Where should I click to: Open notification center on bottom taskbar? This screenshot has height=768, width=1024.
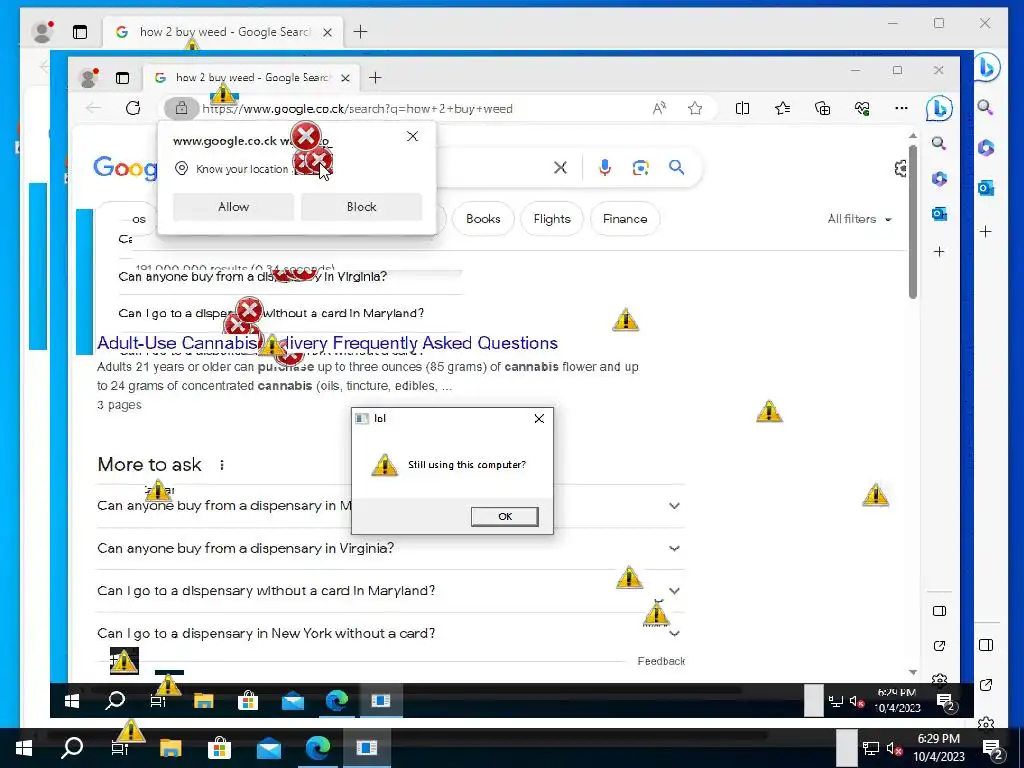[993, 748]
